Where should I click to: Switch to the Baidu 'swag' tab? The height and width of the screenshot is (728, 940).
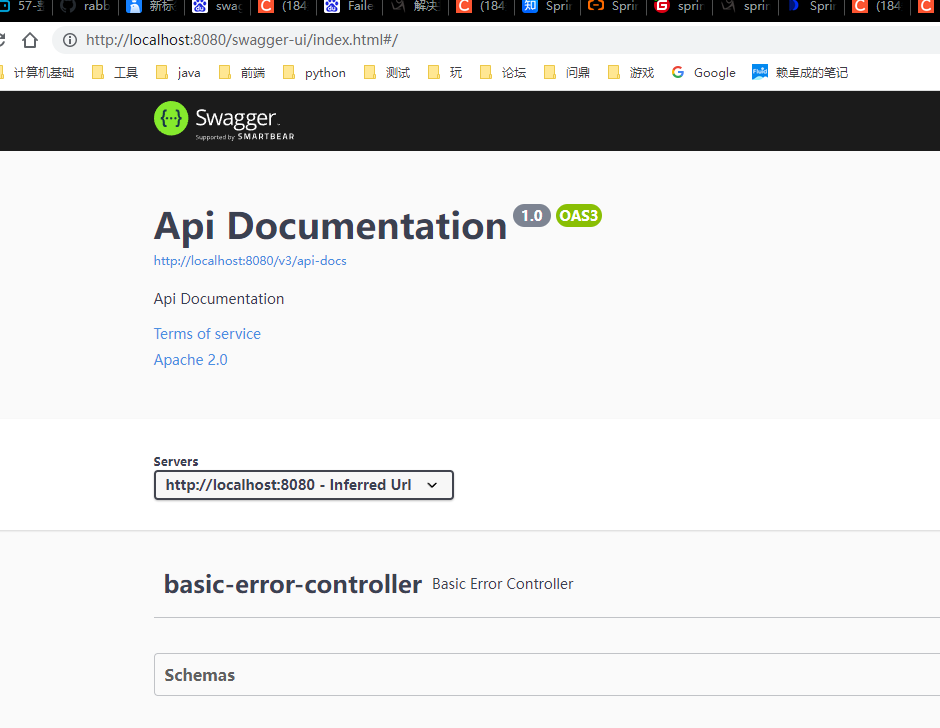click(217, 7)
